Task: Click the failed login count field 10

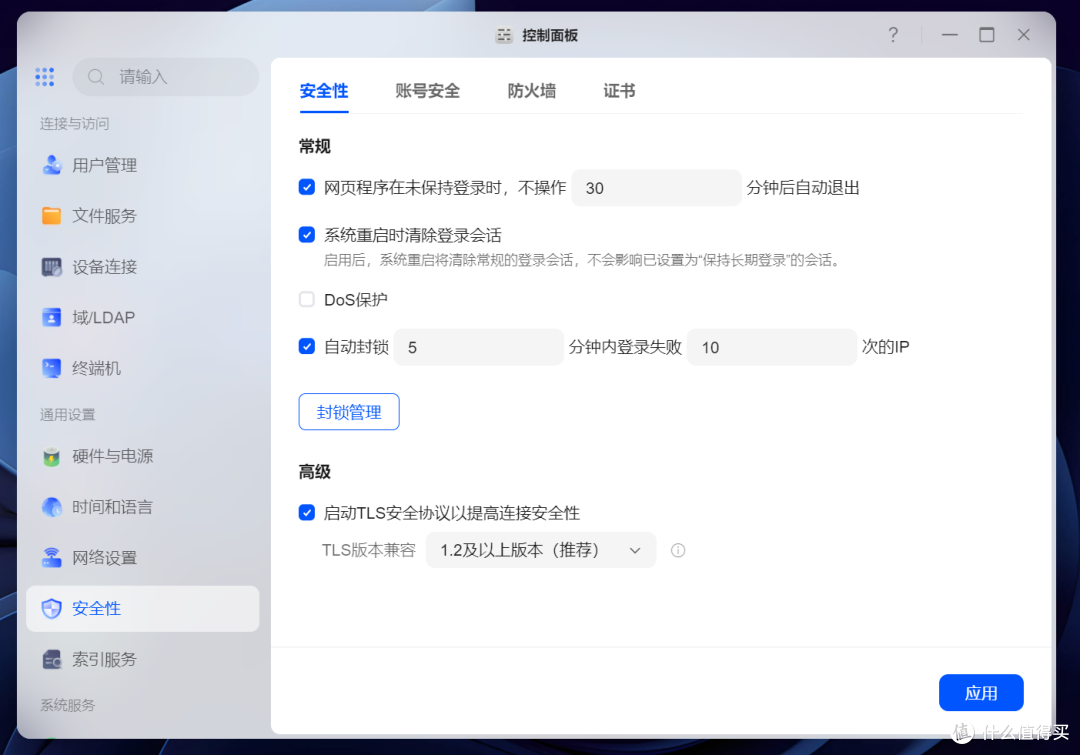Action: (771, 347)
